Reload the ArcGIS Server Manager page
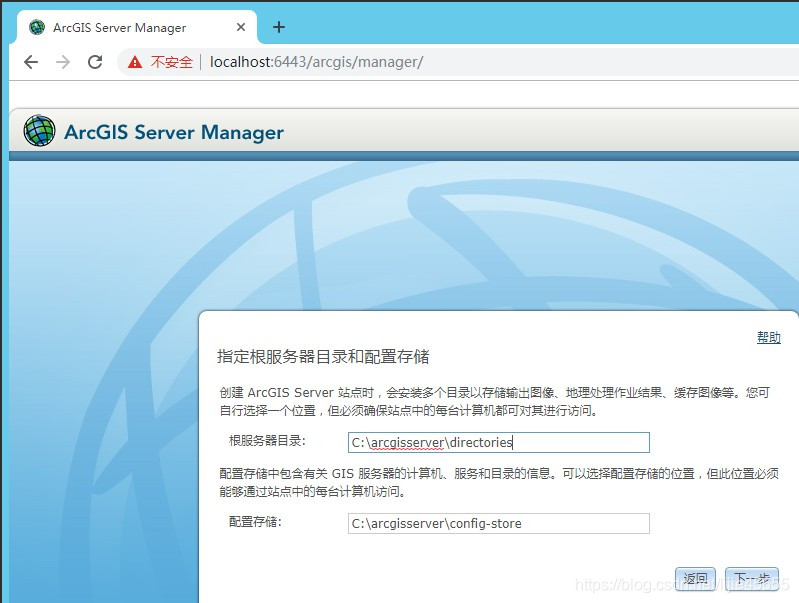Viewport: 799px width, 603px height. click(x=95, y=62)
